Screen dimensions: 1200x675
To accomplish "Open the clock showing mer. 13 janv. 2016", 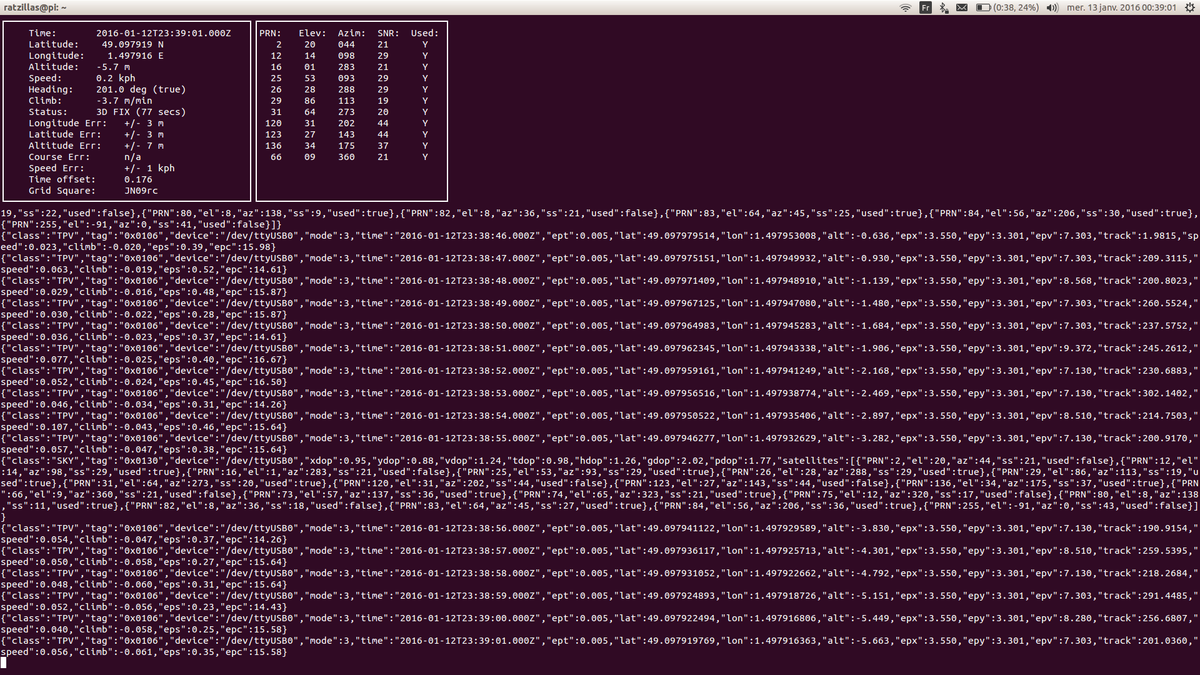I will [x=1120, y=7].
